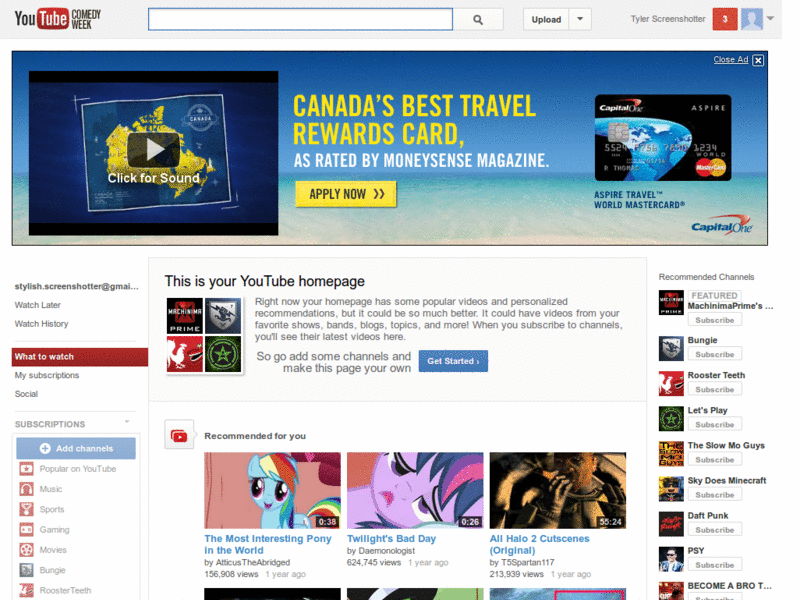Close the ad with the X icon
The image size is (800, 600).
pos(758,60)
